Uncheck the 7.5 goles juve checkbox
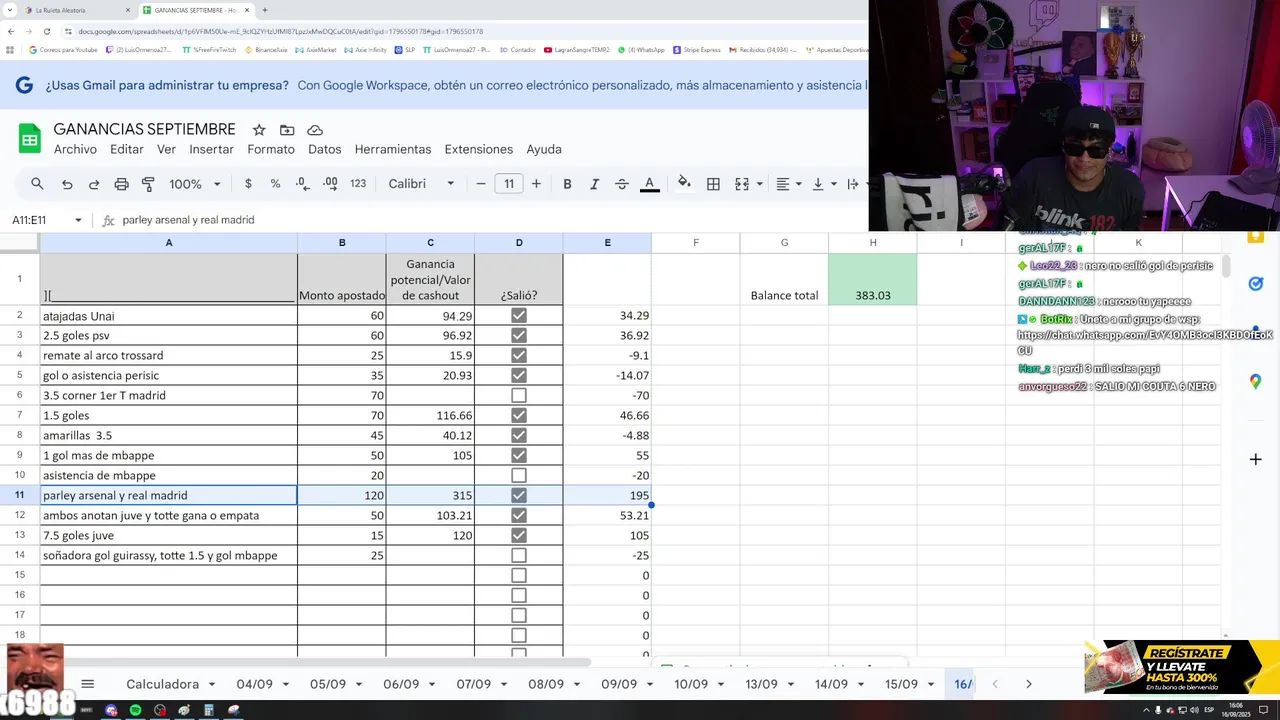The height and width of the screenshot is (720, 1280). coord(518,535)
